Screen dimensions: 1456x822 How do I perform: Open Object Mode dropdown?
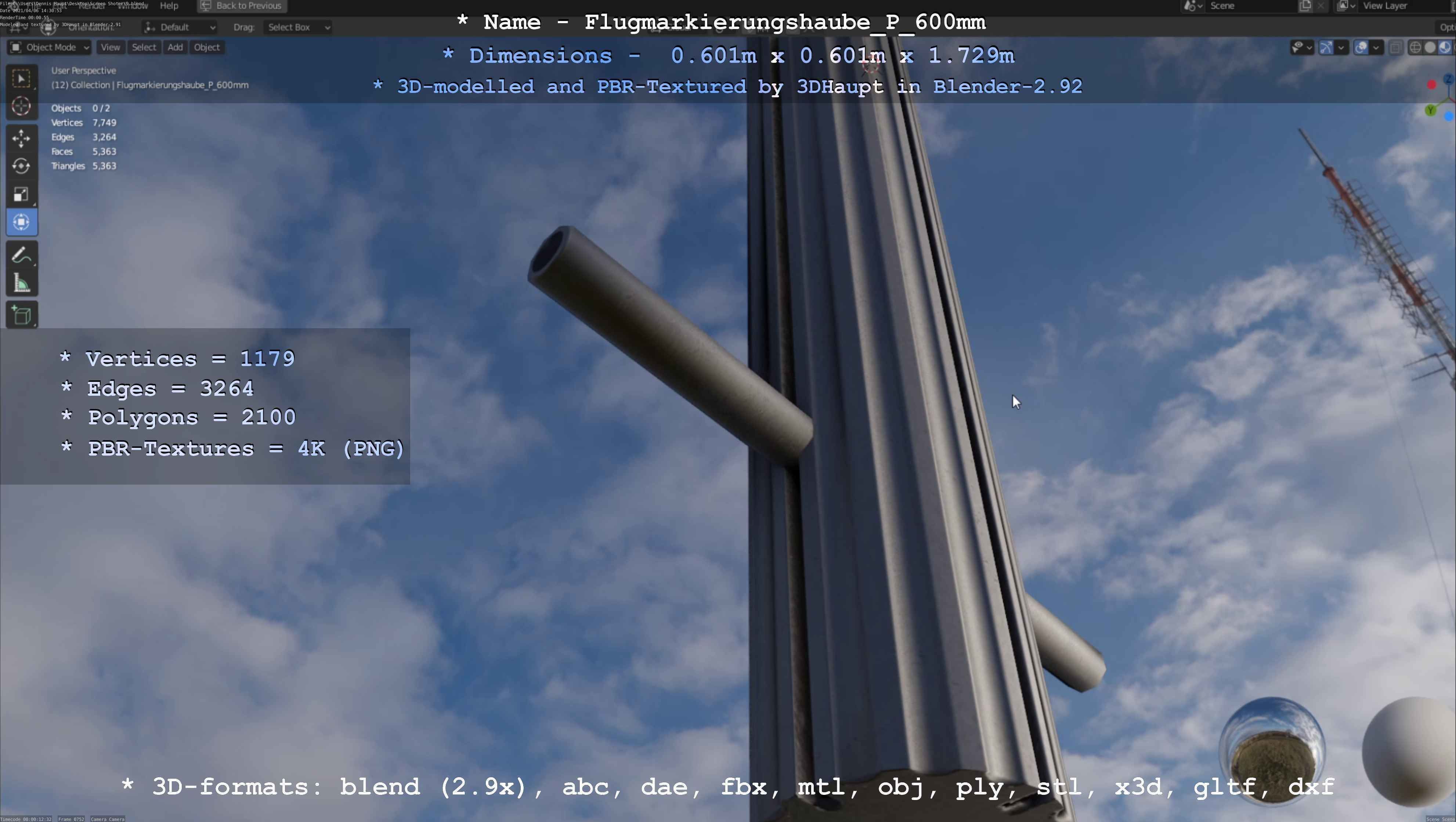tap(50, 47)
